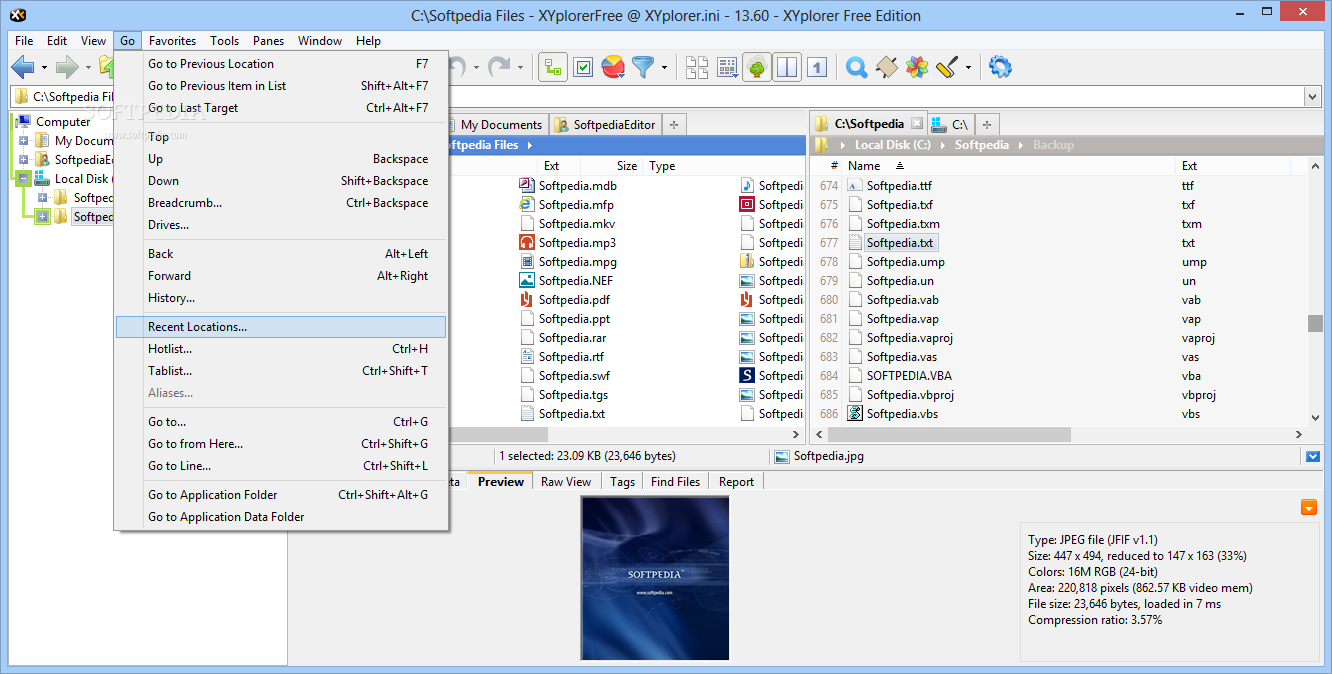Screen dimensions: 1332x674
Task: Click the Redo arrow toolbar icon
Action: [499, 67]
